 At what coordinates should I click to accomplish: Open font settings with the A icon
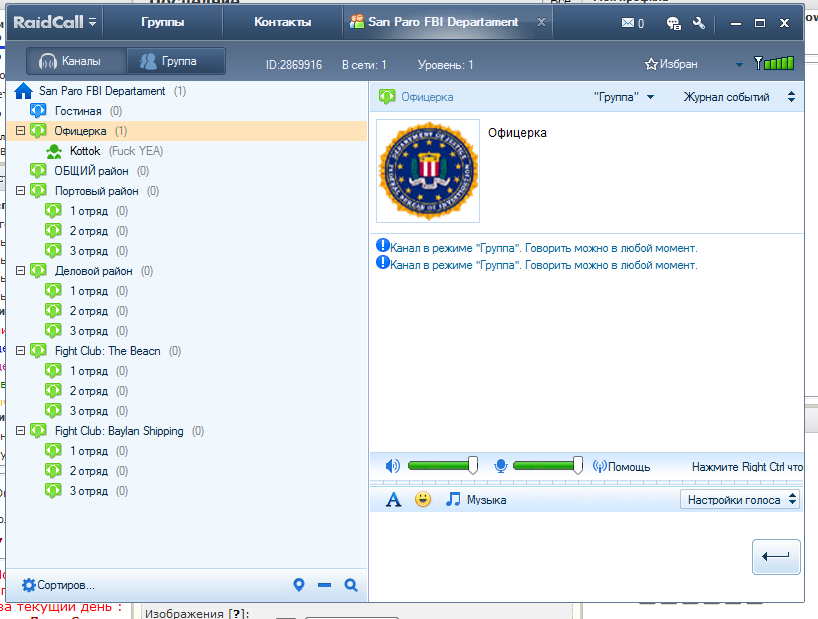pos(393,500)
